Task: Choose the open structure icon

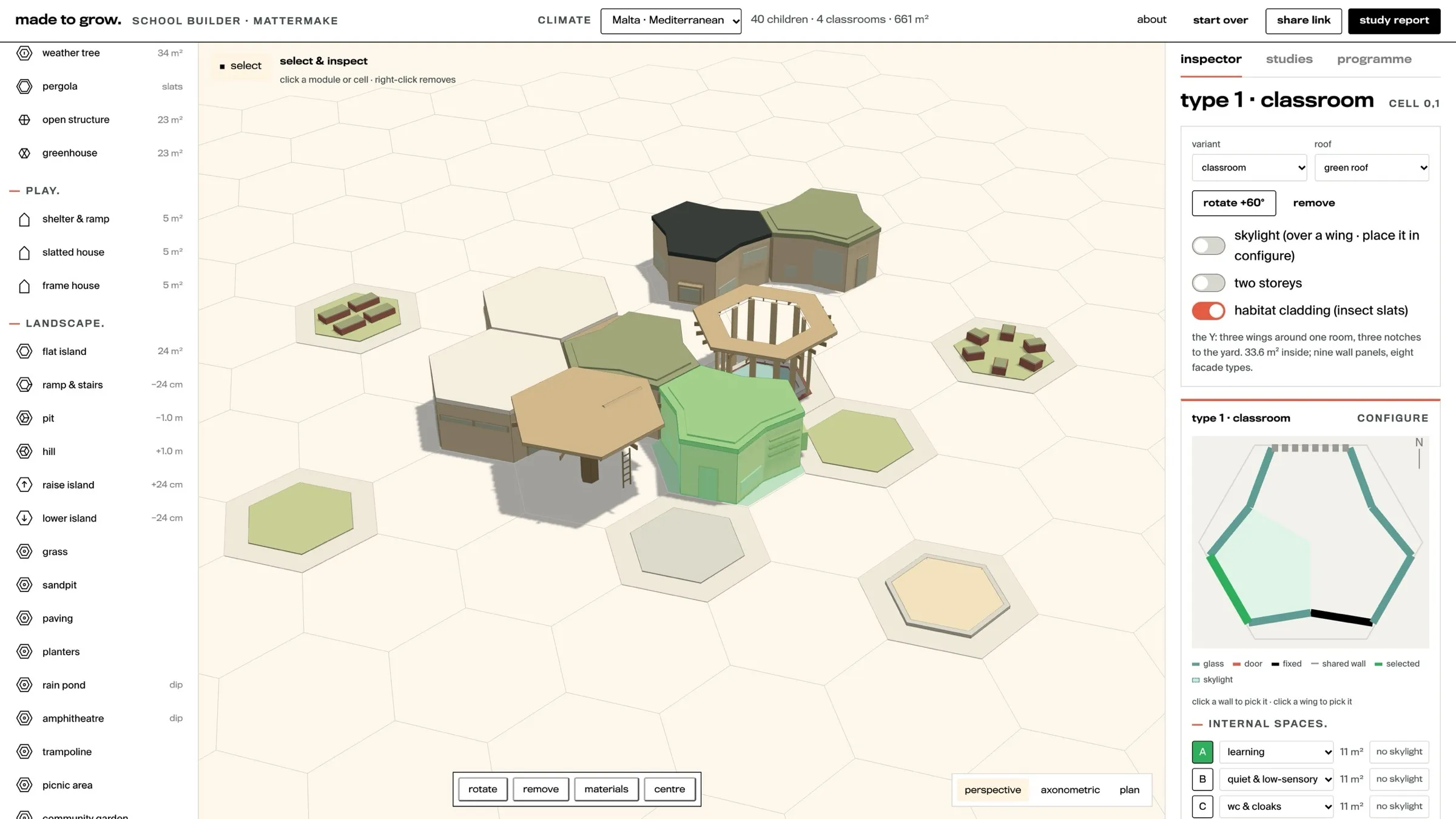Action: pos(24,120)
